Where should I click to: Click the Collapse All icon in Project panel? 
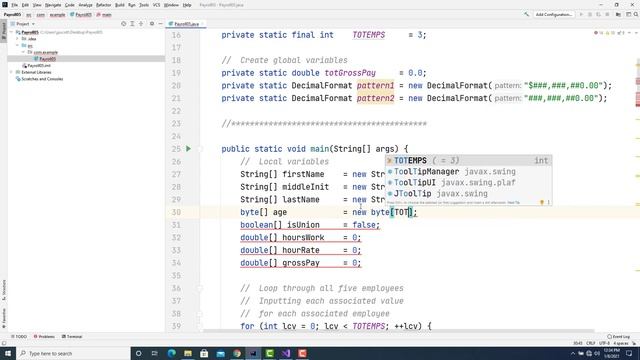pyautogui.click(x=141, y=24)
